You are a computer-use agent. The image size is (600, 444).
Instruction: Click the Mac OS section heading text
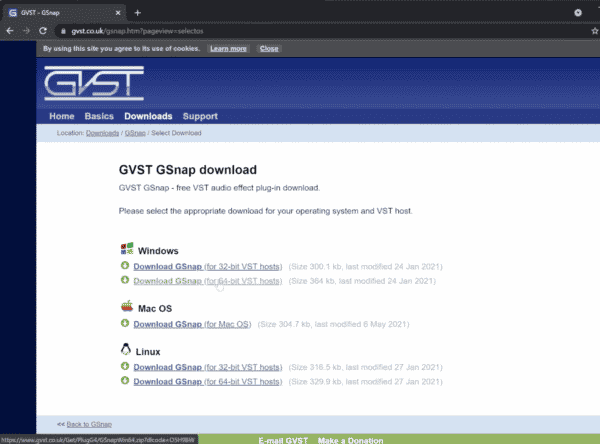pyautogui.click(x=155, y=309)
